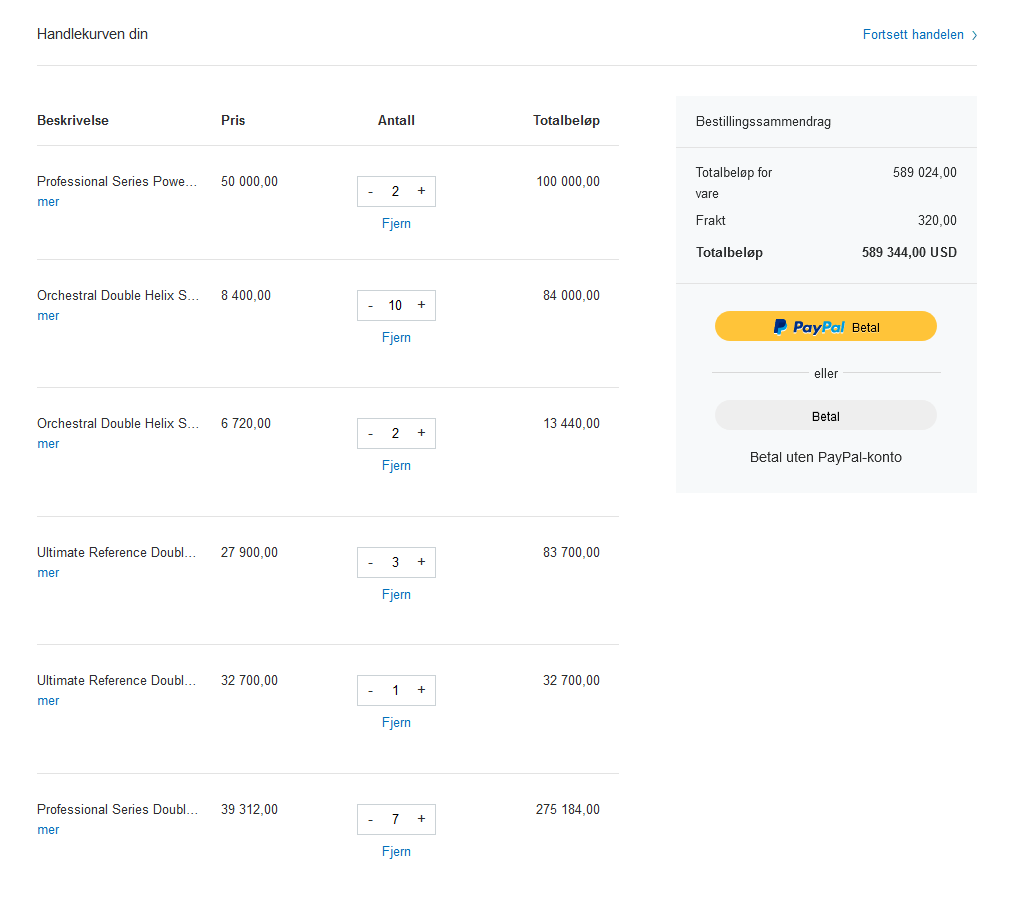Select the quantity field showing 3
The image size is (1009, 898).
point(395,562)
